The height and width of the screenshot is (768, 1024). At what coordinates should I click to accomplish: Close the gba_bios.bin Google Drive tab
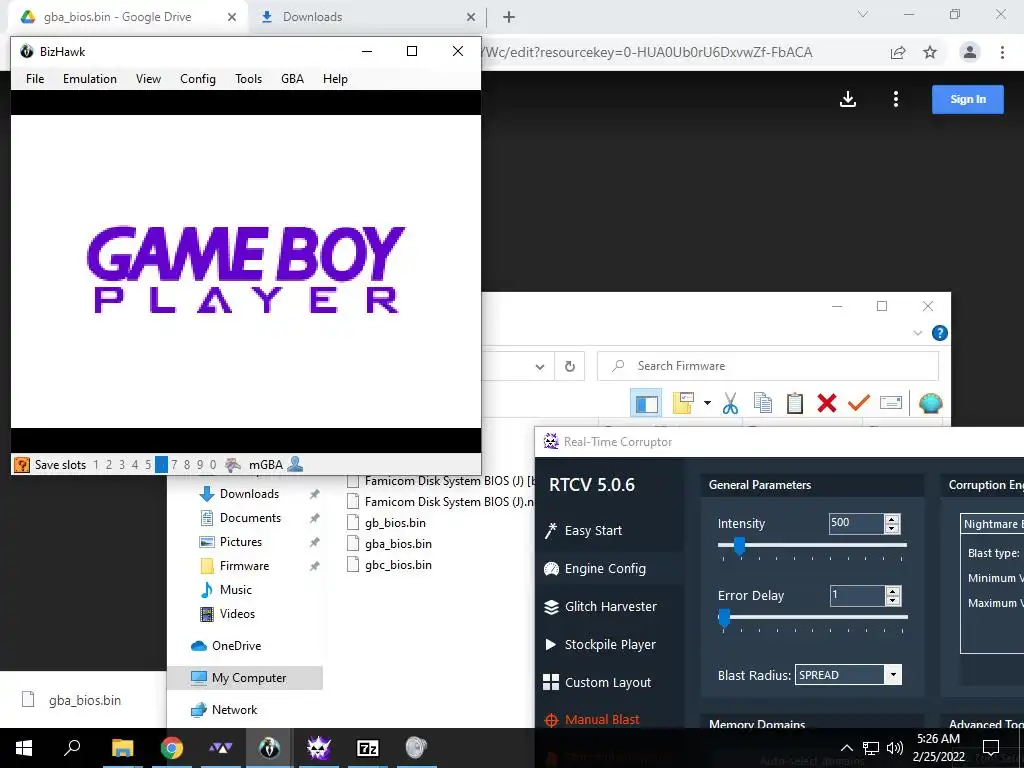pos(232,17)
